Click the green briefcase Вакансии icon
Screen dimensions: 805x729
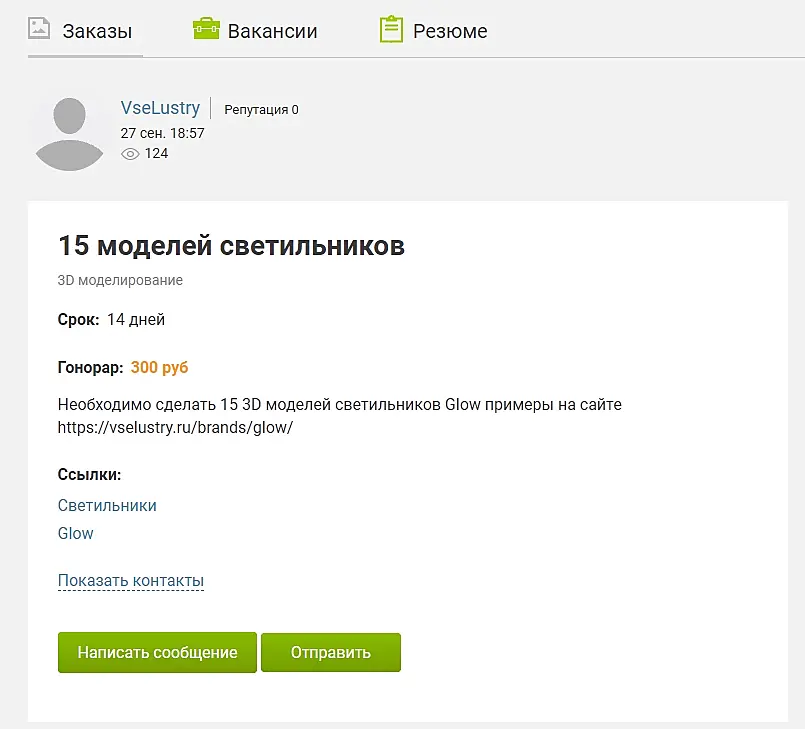[x=206, y=29]
